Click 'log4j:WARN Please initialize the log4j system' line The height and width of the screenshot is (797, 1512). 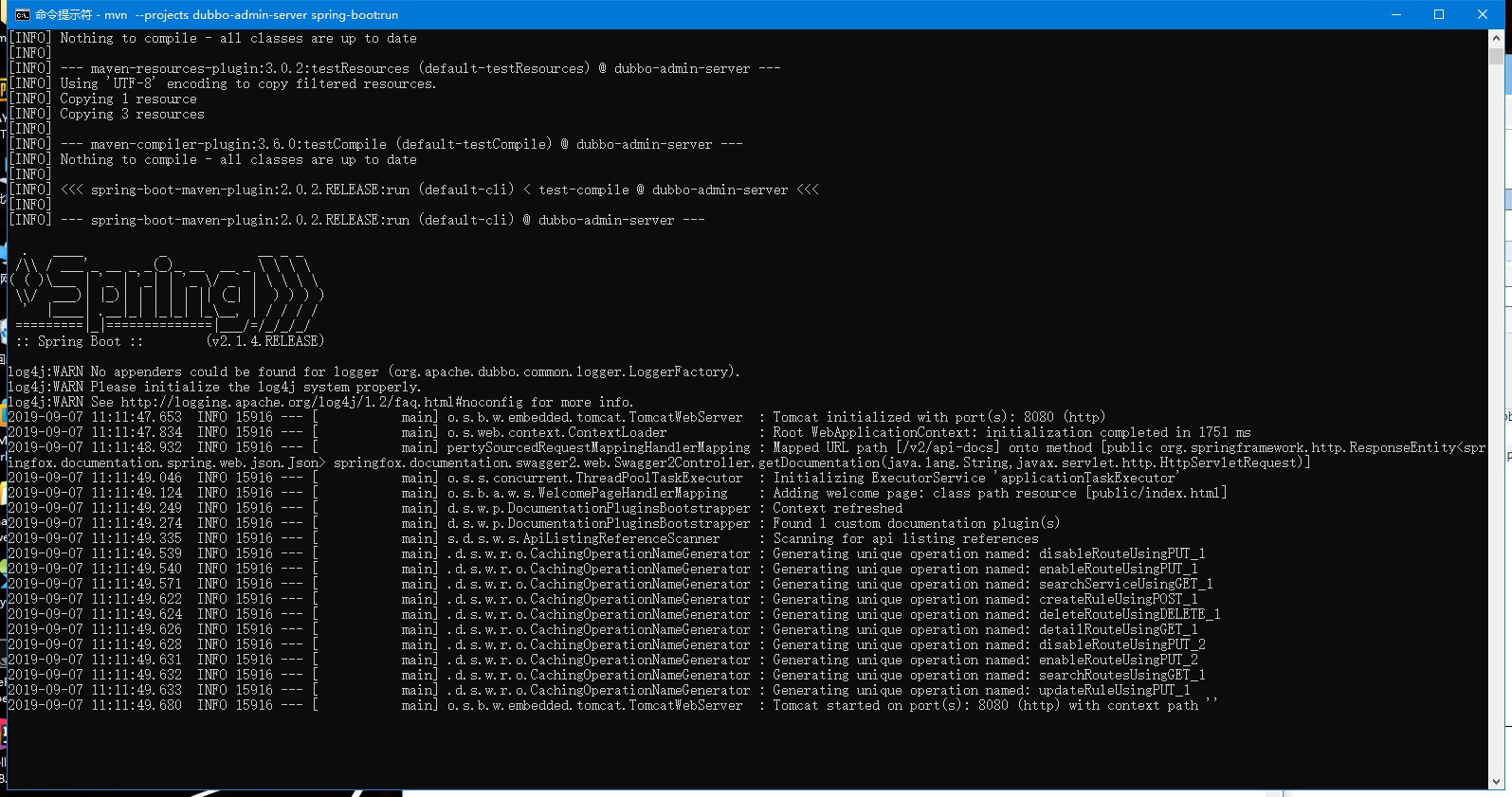pos(214,387)
